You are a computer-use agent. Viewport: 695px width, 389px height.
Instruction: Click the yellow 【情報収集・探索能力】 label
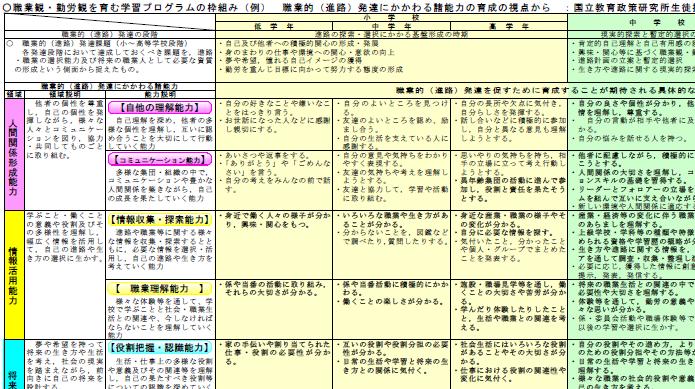click(160, 220)
